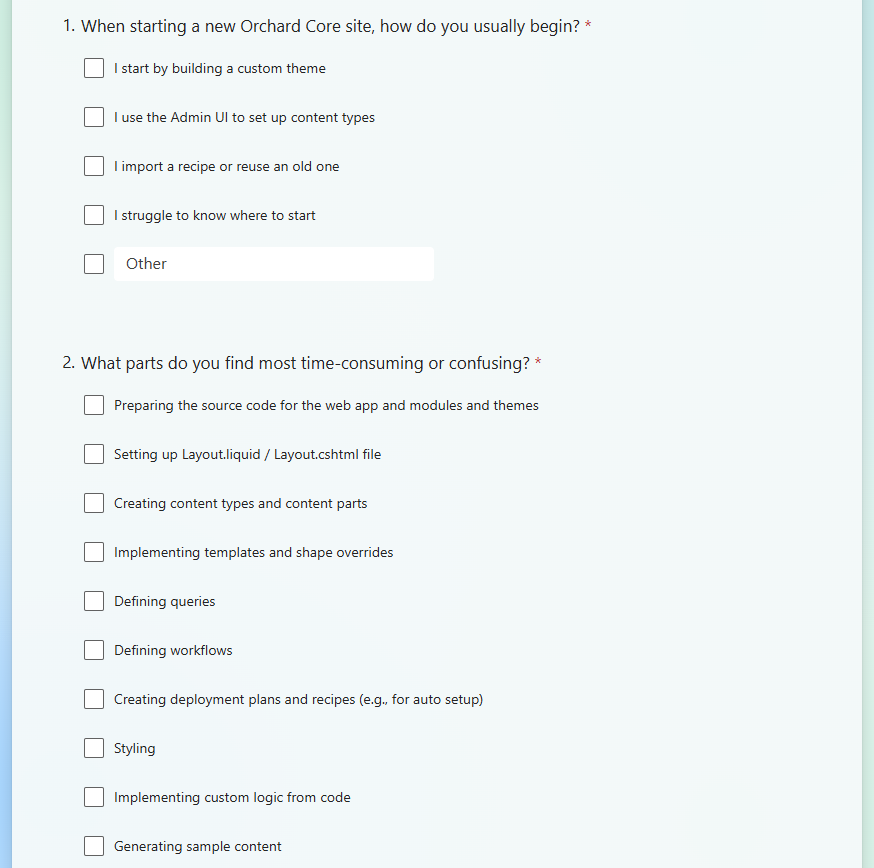Viewport: 874px width, 868px height.
Task: Check 'I import a recipe or reuse an old one'
Action: pyautogui.click(x=94, y=166)
